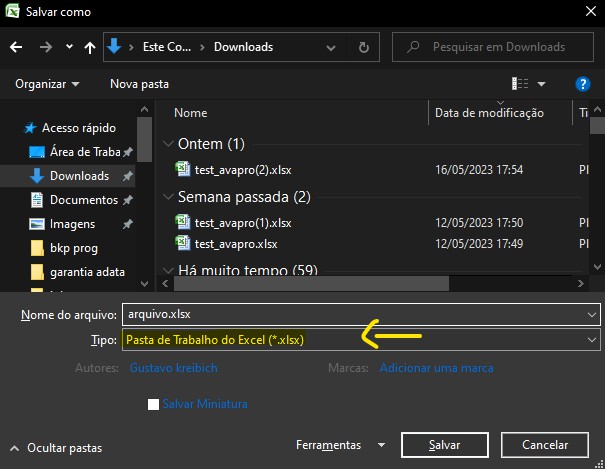Open the Documentos folder in sidebar

pos(84,200)
